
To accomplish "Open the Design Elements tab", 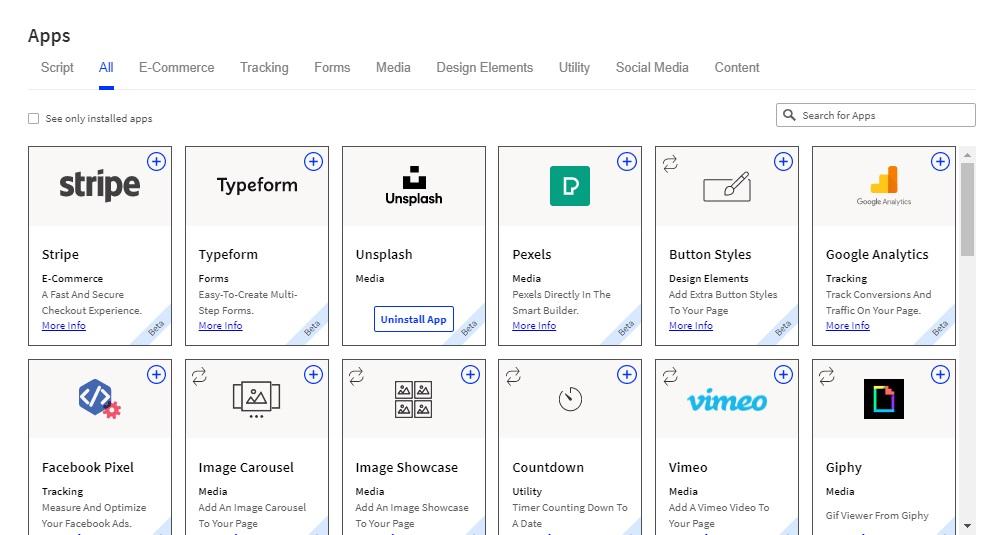I will (484, 68).
